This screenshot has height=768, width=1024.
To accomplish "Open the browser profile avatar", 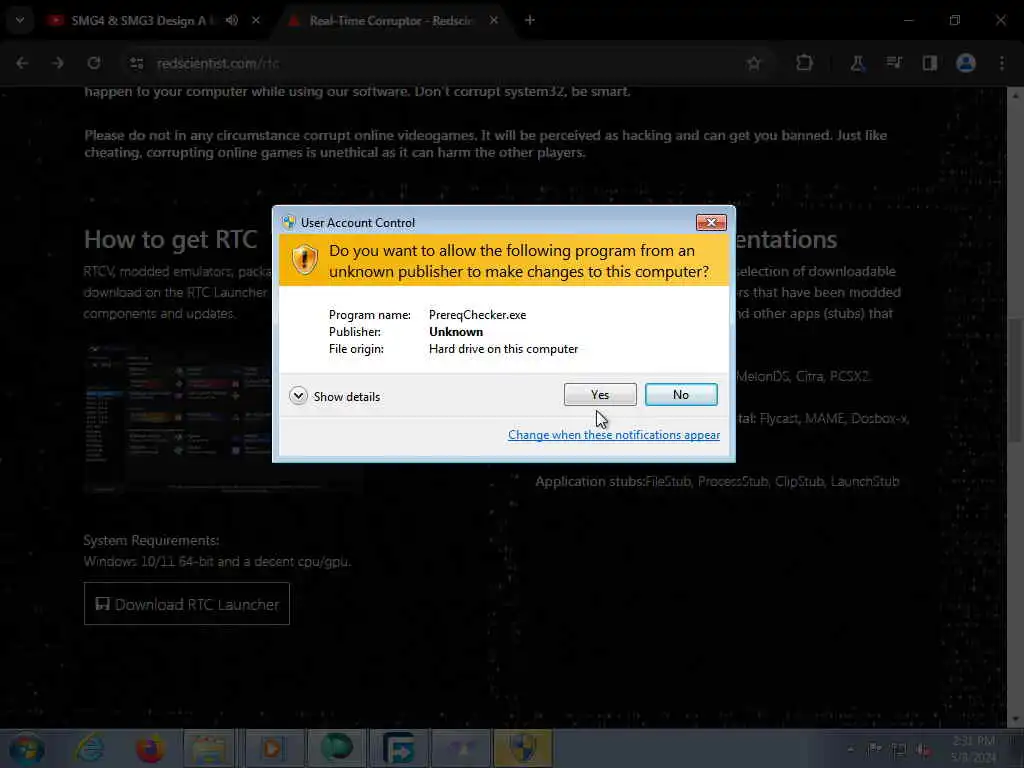I will [x=966, y=63].
